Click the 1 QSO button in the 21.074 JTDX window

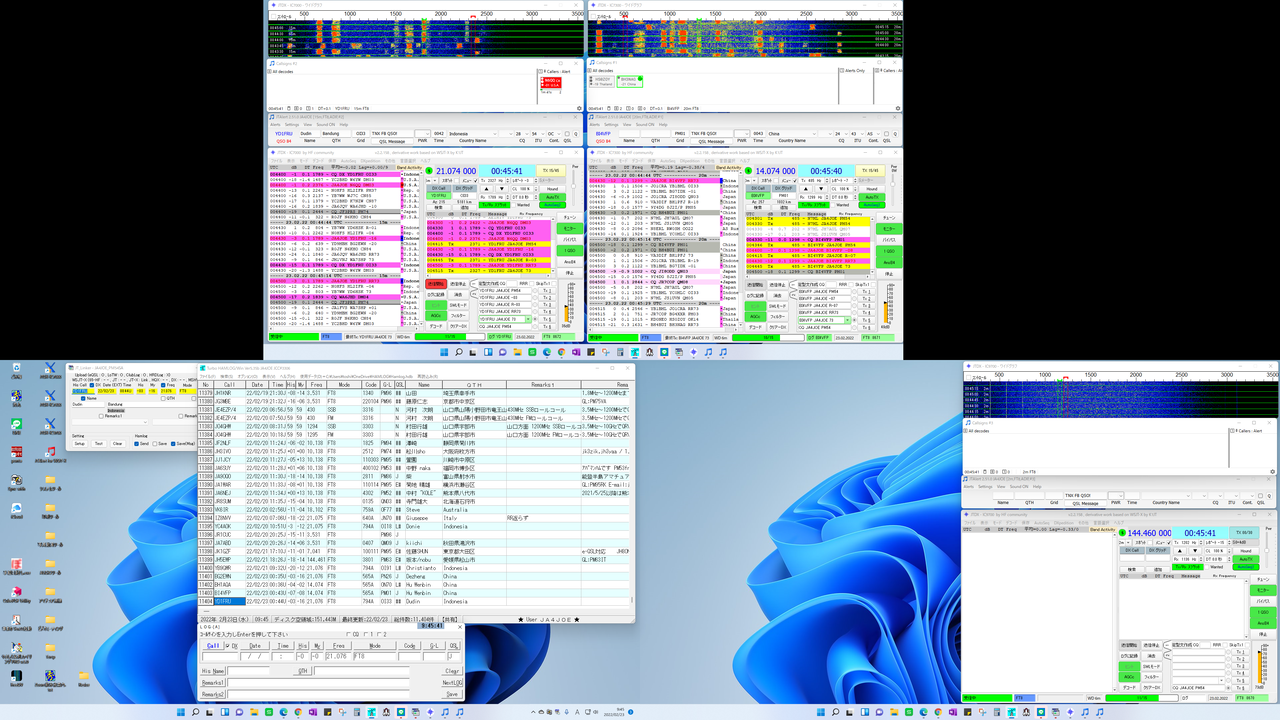(570, 250)
